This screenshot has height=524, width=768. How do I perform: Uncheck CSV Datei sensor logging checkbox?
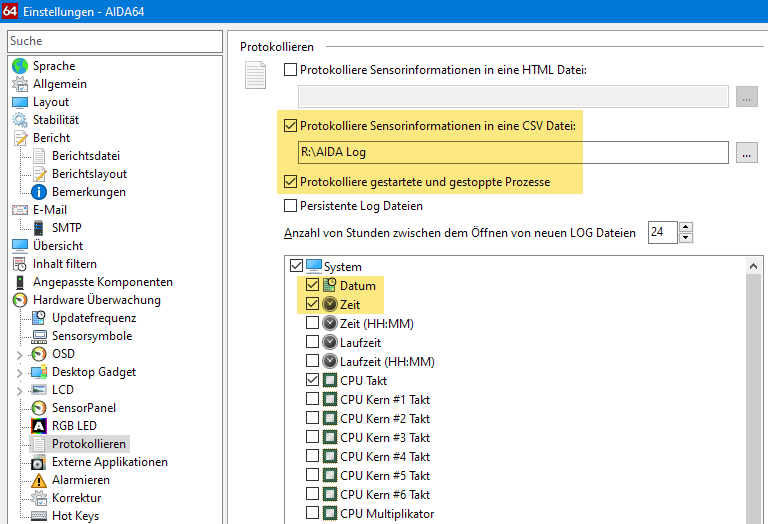click(290, 126)
